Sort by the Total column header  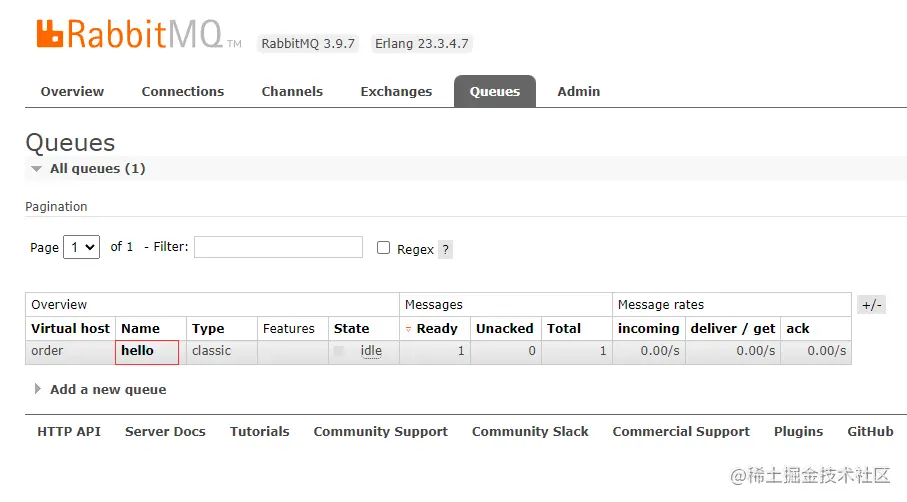click(x=564, y=328)
